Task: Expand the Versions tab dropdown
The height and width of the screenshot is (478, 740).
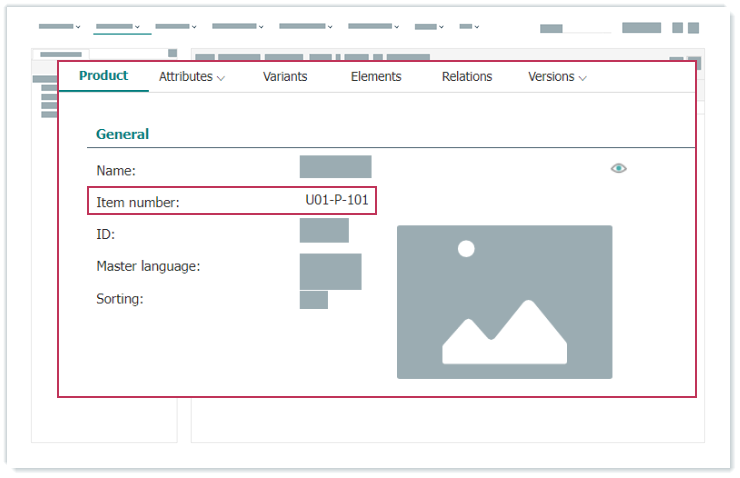Action: 557,77
